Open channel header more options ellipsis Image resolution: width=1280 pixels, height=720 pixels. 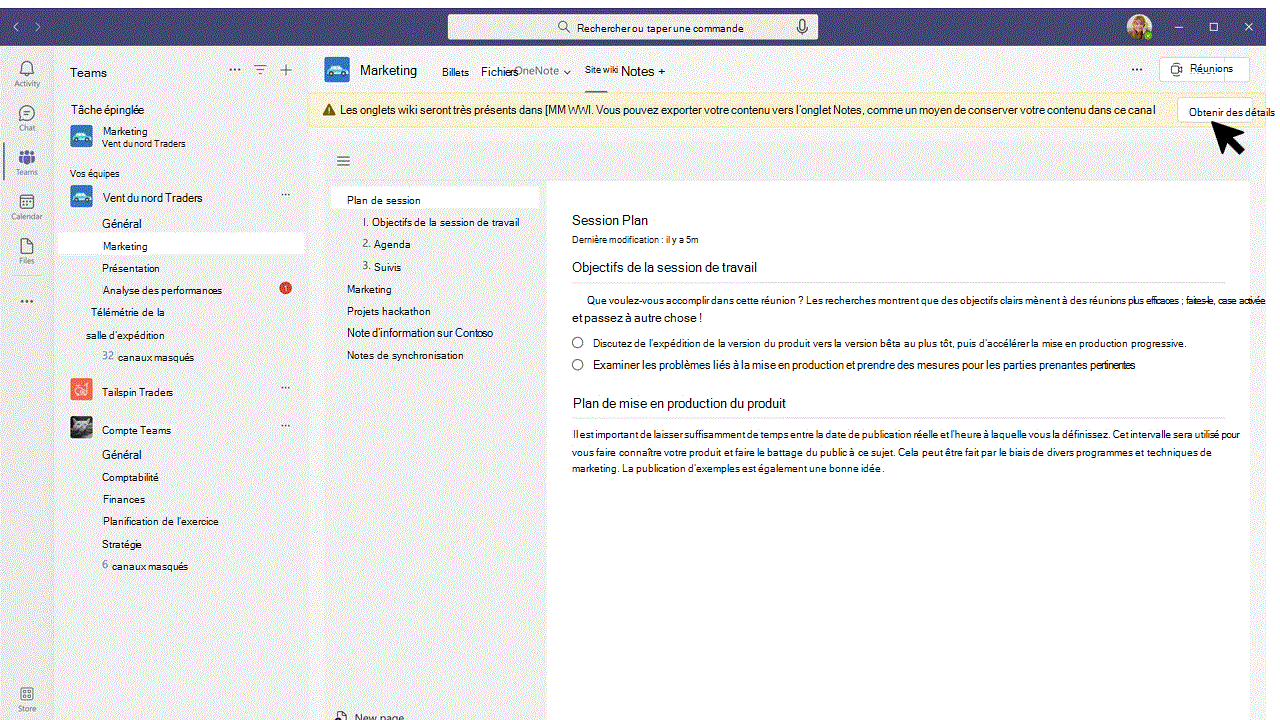tap(1137, 70)
